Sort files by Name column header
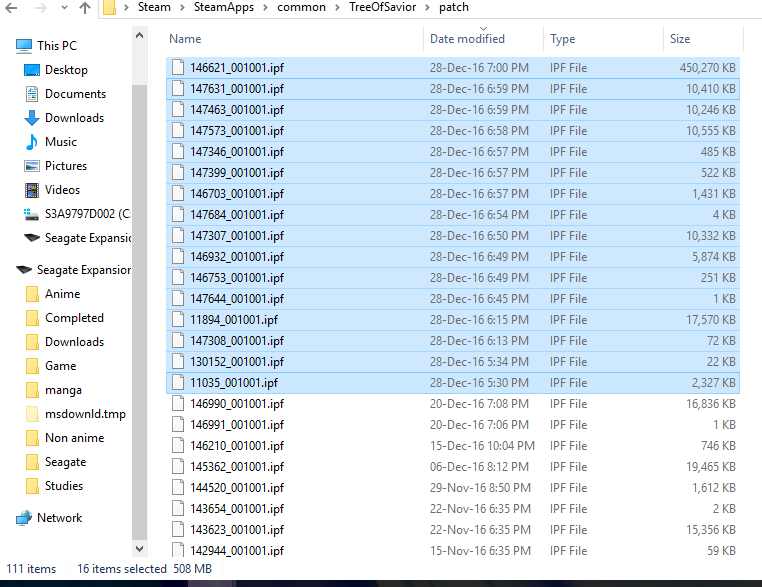The width and height of the screenshot is (762, 587). [185, 39]
